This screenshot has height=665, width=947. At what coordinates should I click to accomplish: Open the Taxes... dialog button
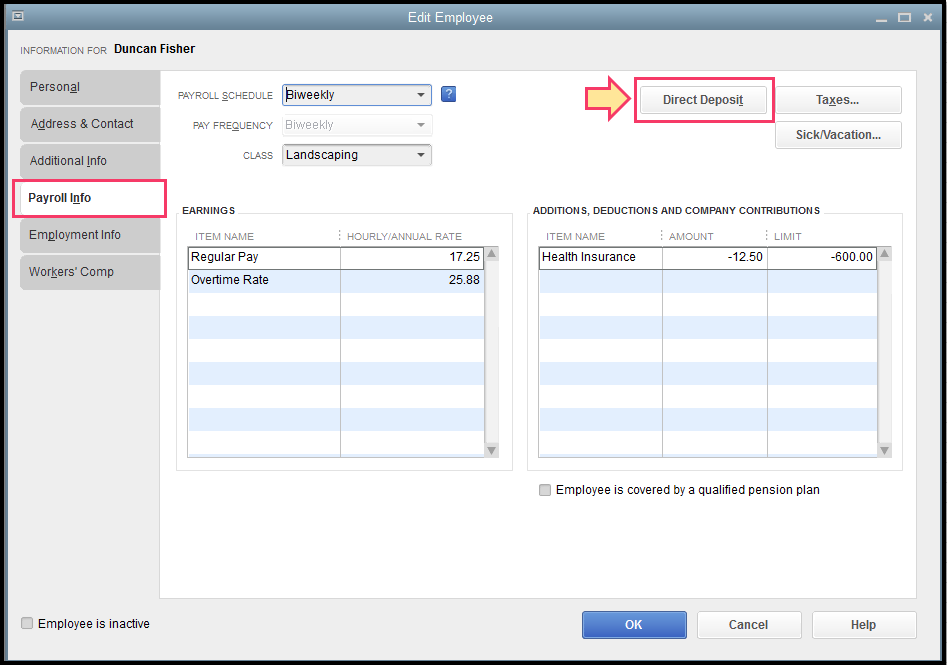pos(838,100)
